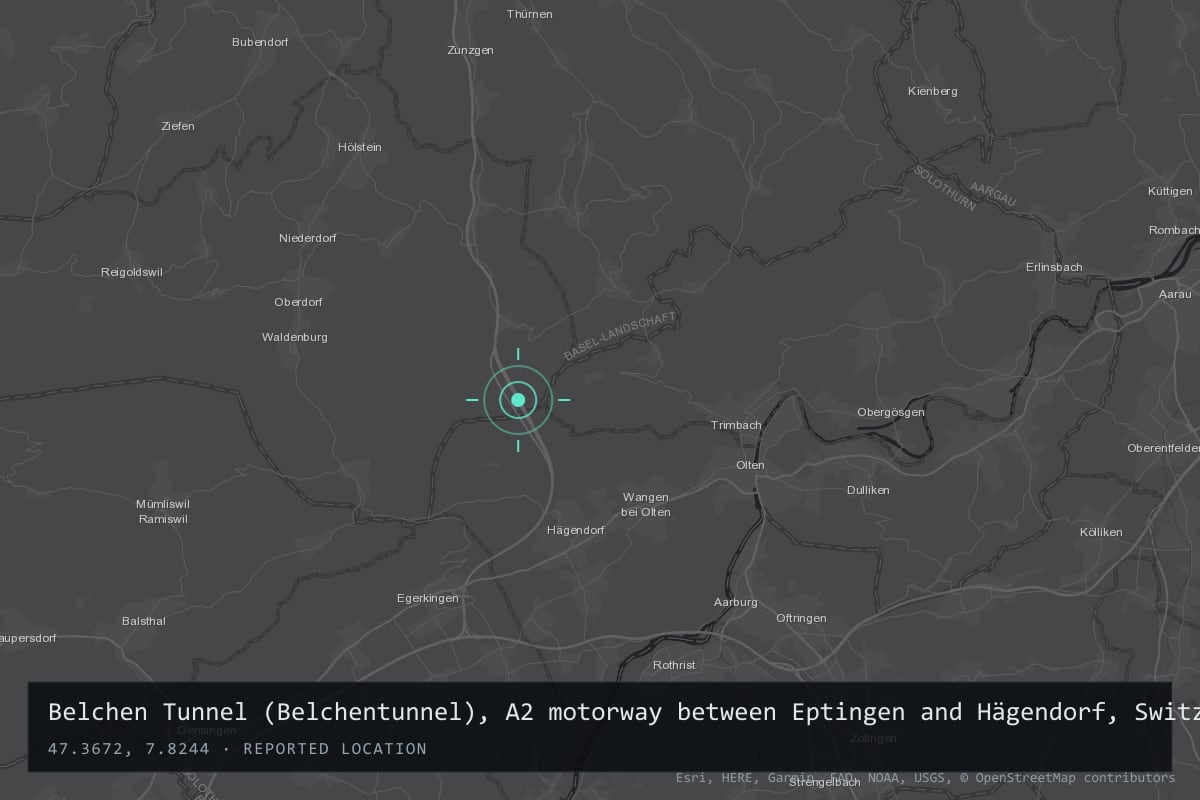Select the Zunzgen label

click(x=471, y=50)
